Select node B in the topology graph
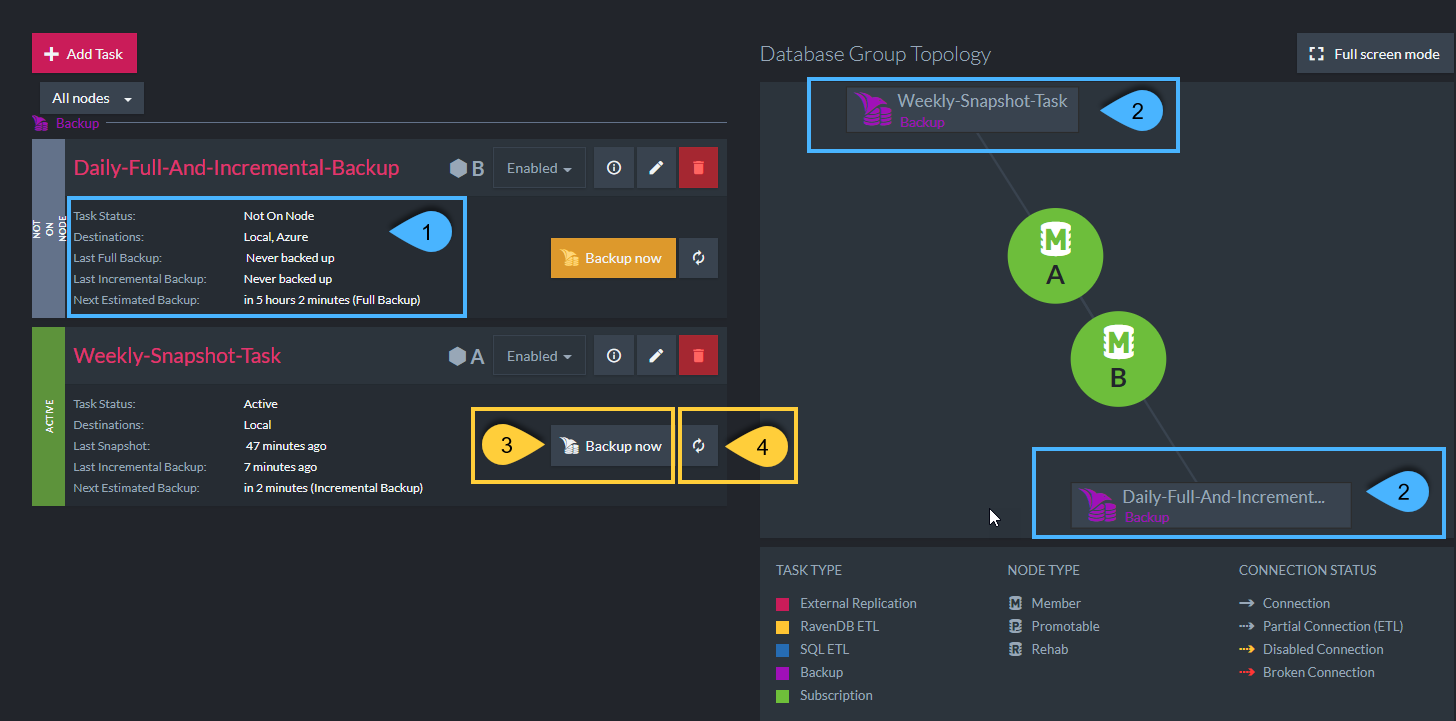Image resolution: width=1456 pixels, height=721 pixels. pos(1118,357)
